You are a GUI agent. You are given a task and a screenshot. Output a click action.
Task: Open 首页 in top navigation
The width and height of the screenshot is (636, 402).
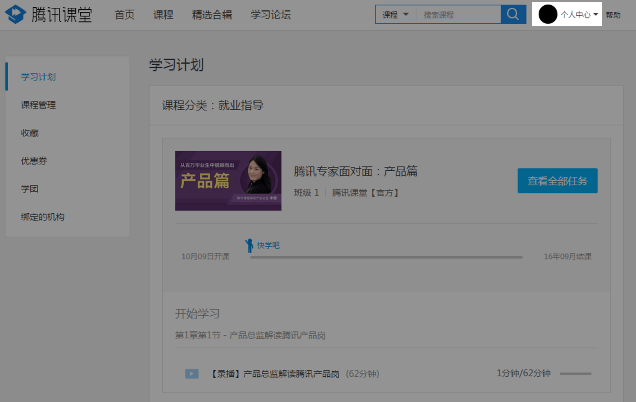[124, 15]
